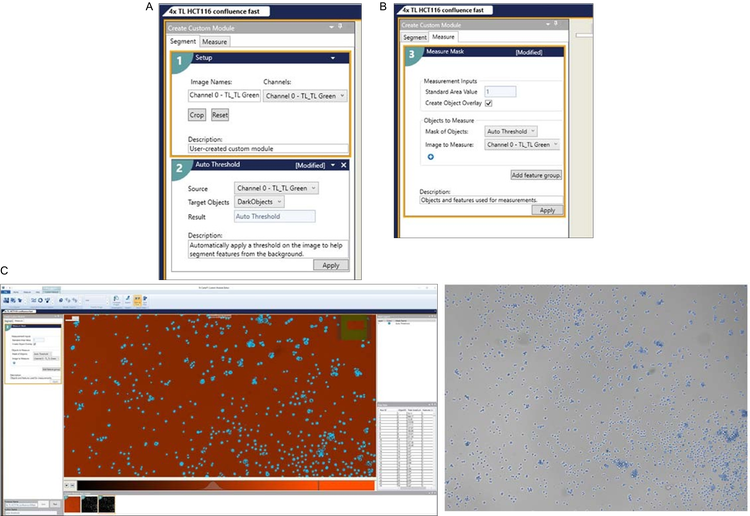Image resolution: width=750 pixels, height=516 pixels.
Task: Click the dark blue sphere ribbon icon in panel C
Action: [x=61, y=300]
